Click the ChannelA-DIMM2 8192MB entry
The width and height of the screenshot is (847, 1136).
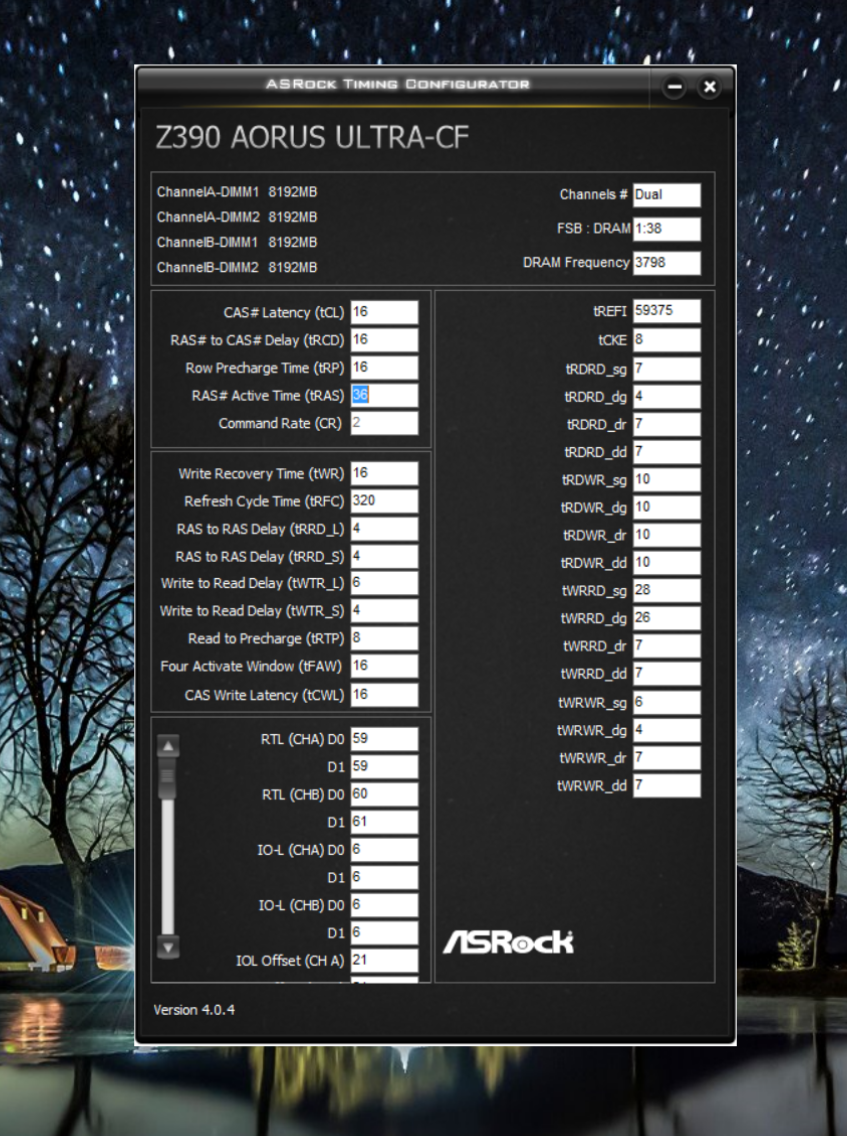[x=237, y=217]
